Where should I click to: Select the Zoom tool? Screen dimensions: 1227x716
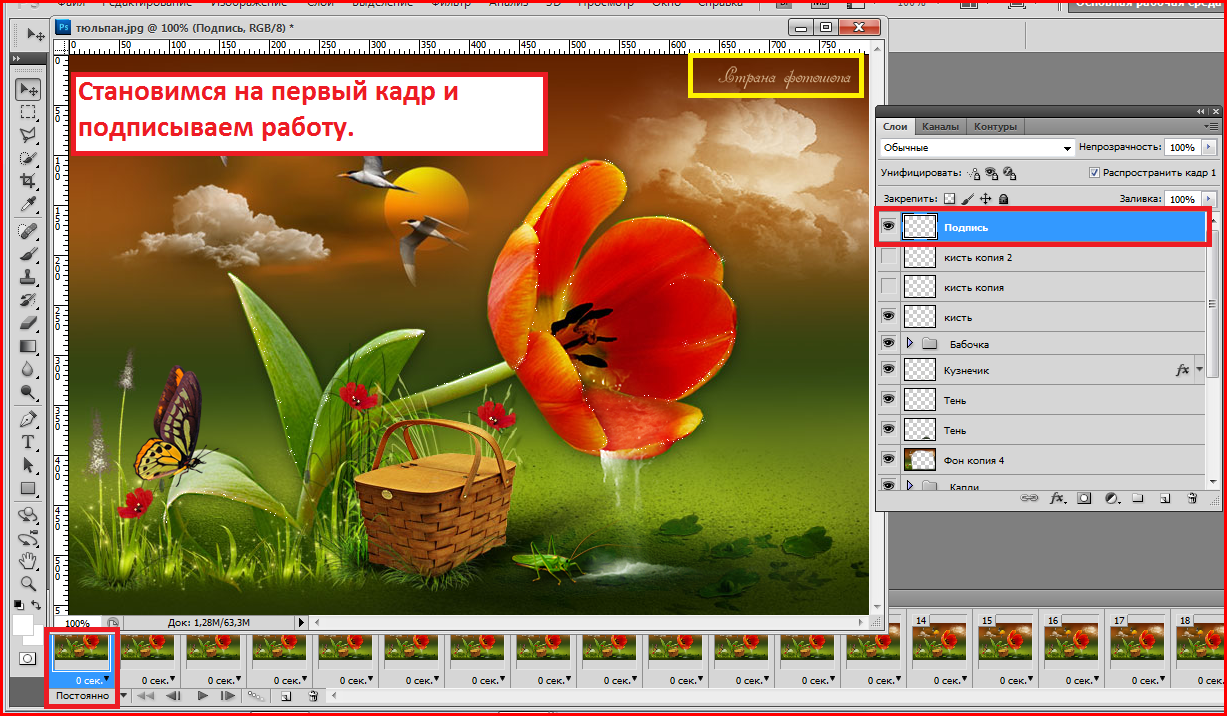click(28, 582)
